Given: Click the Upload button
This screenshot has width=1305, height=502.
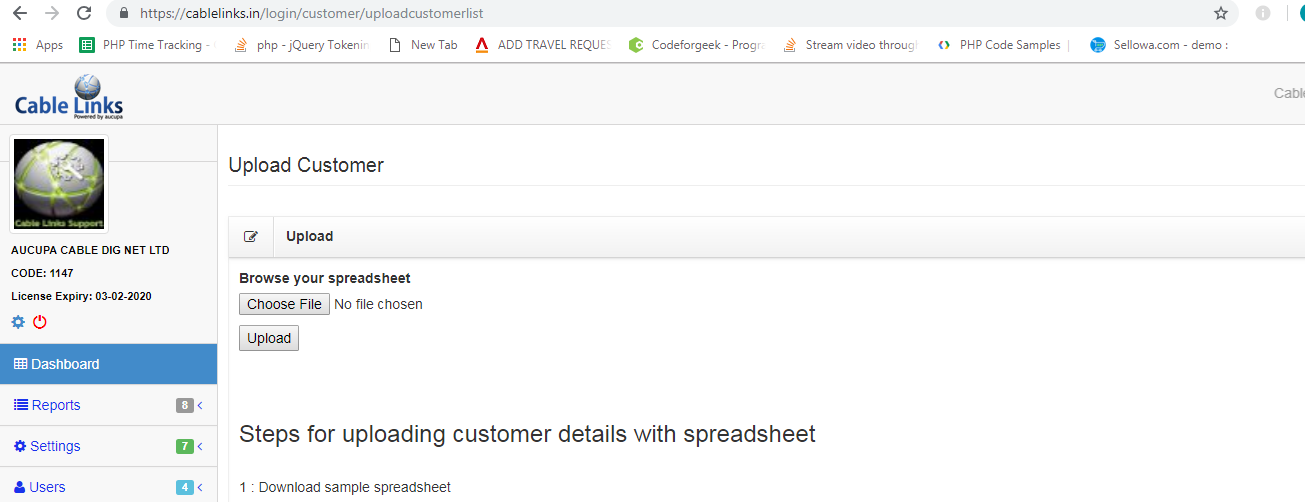Looking at the screenshot, I should 269,338.
